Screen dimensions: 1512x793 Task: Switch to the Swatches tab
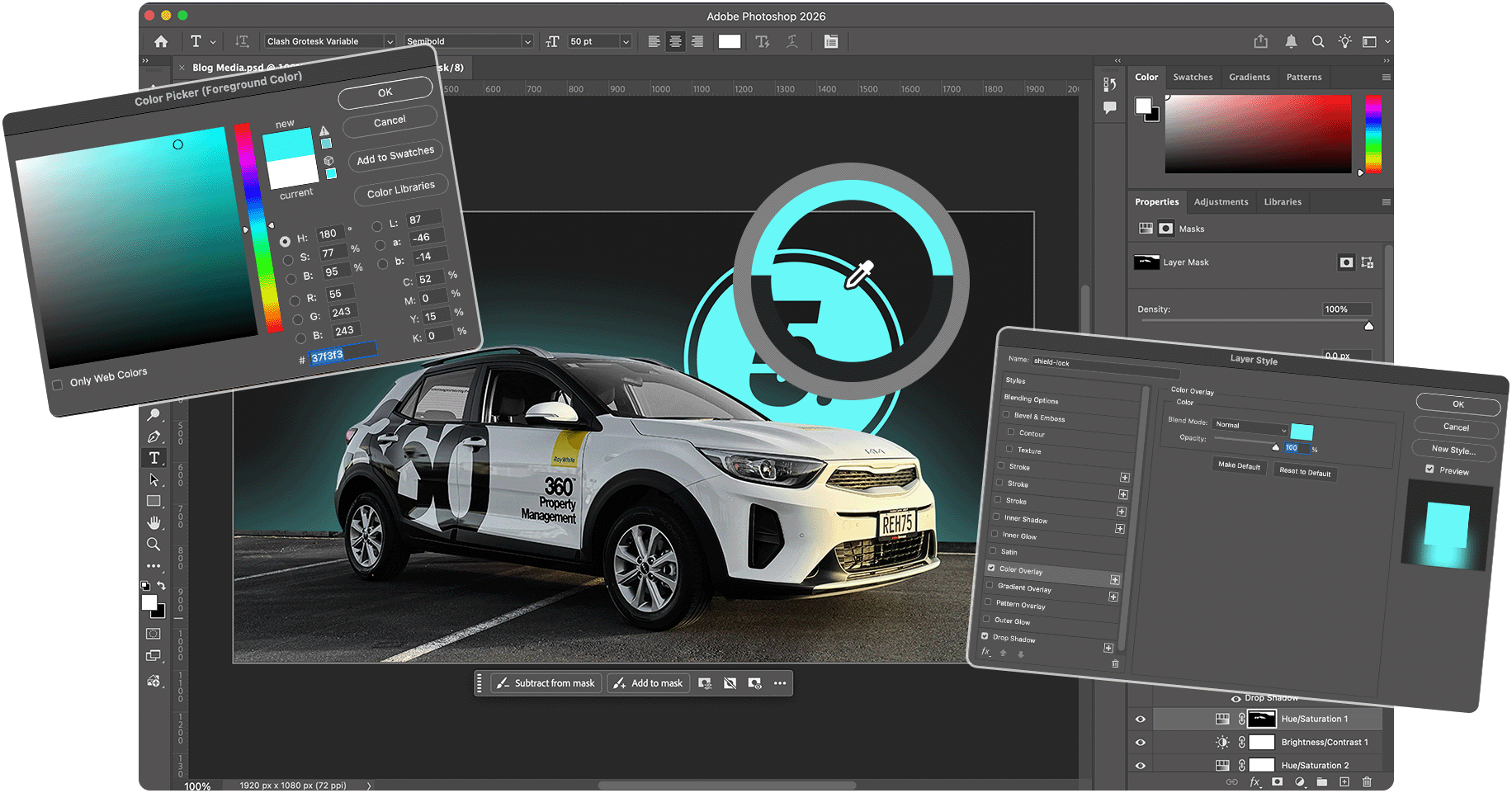coord(1192,77)
